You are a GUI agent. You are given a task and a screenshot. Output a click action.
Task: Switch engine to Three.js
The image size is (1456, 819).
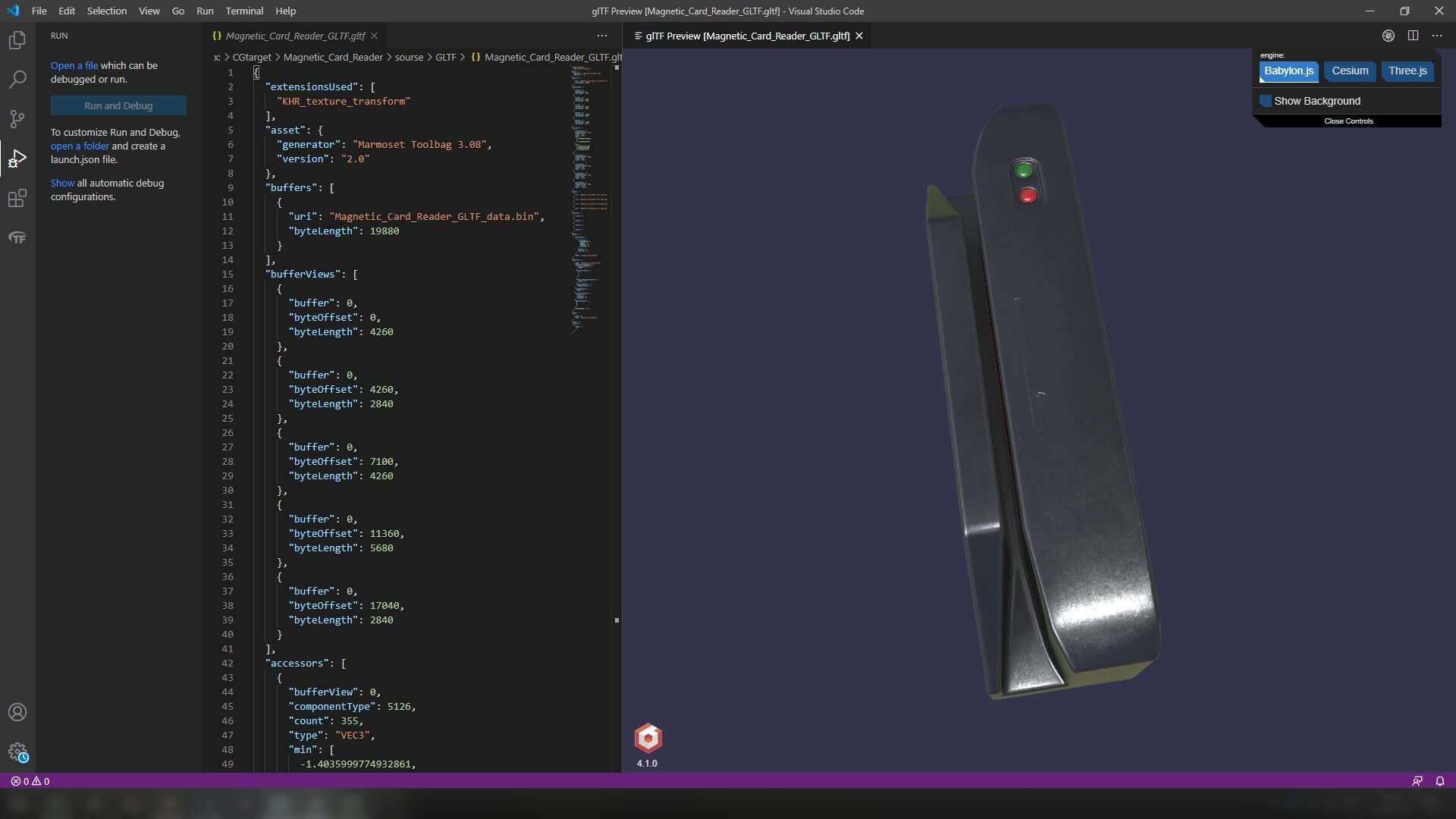[1407, 71]
